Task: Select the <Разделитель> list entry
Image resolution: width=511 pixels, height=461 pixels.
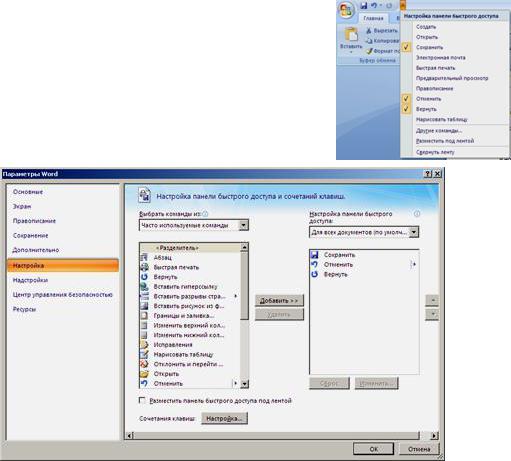Action: click(190, 248)
